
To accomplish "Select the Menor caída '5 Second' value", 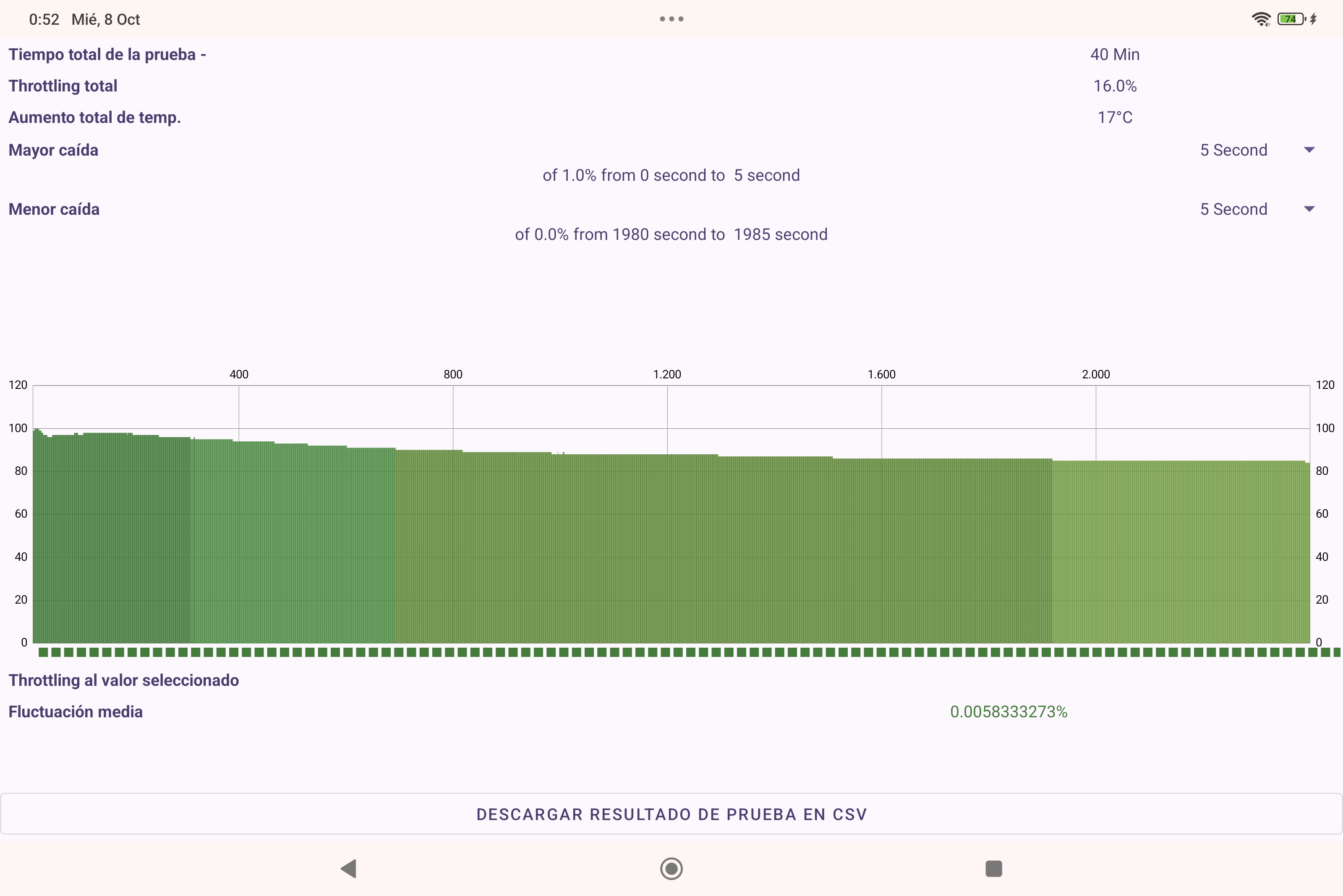I will 1233,209.
